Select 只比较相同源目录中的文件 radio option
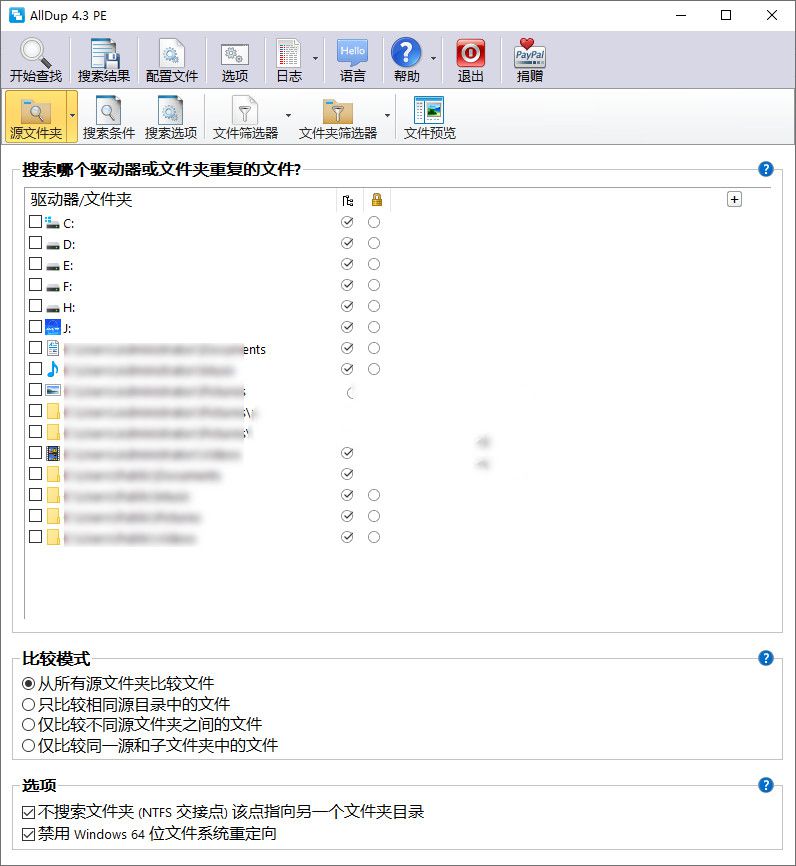The height and width of the screenshot is (866, 796). [x=28, y=704]
